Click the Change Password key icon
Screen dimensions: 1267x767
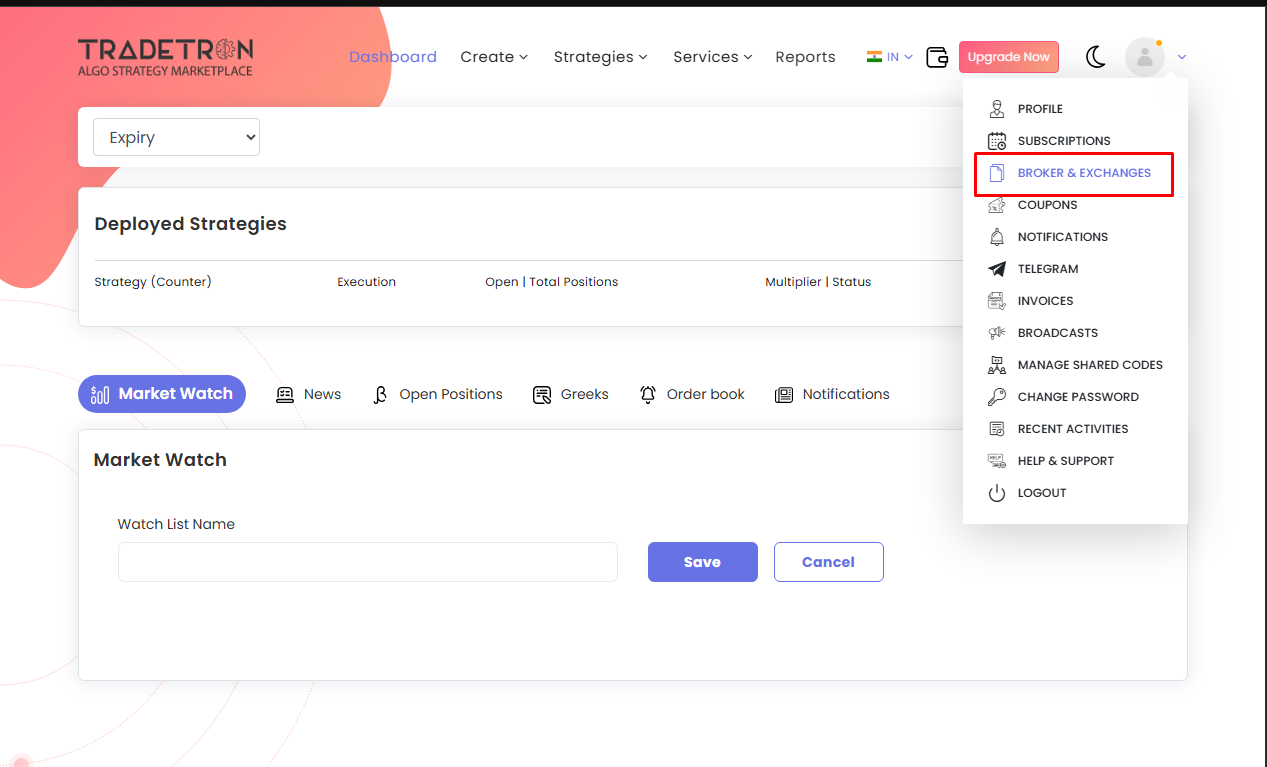996,397
